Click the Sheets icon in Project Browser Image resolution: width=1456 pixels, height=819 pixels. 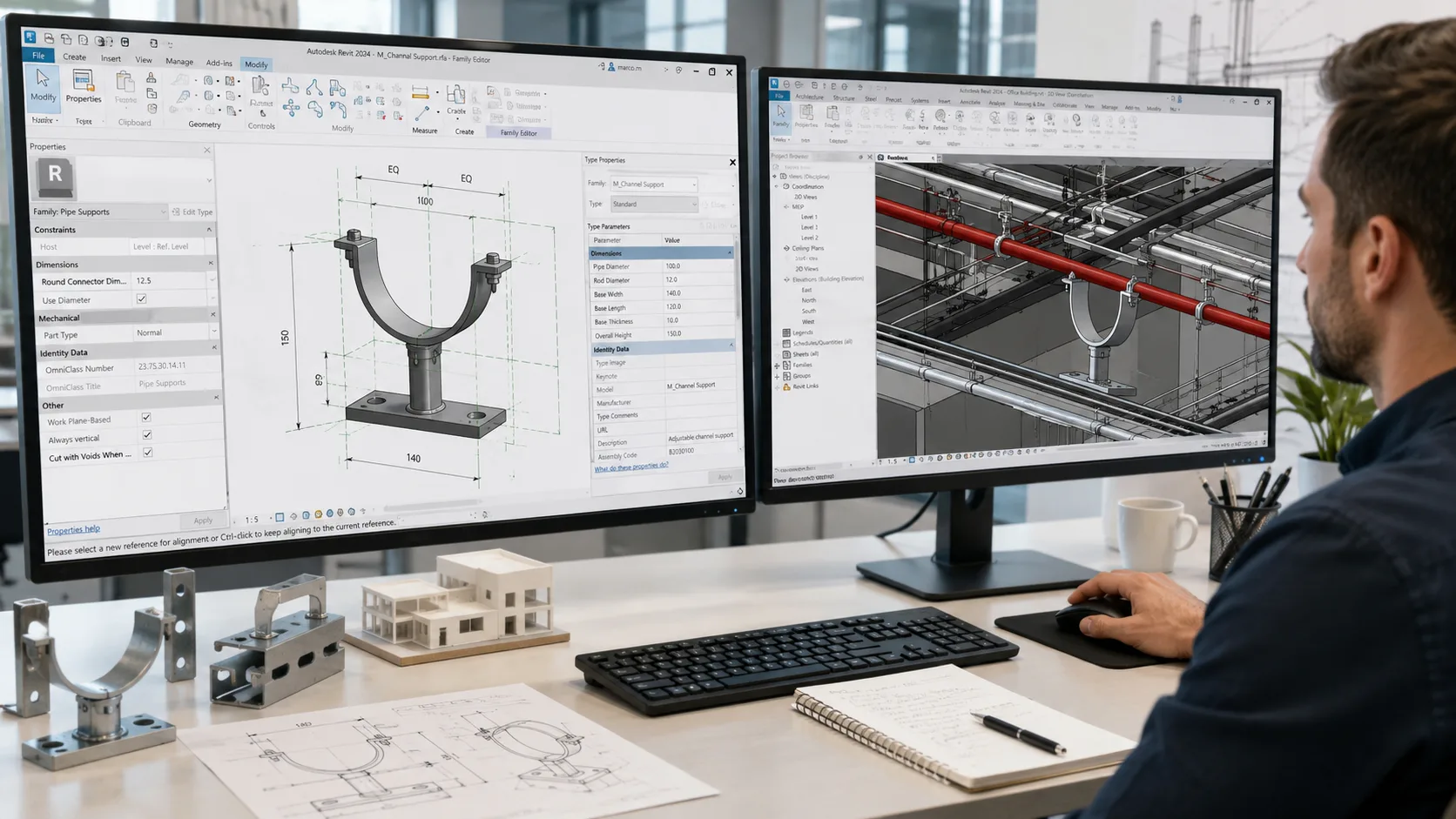click(x=786, y=354)
